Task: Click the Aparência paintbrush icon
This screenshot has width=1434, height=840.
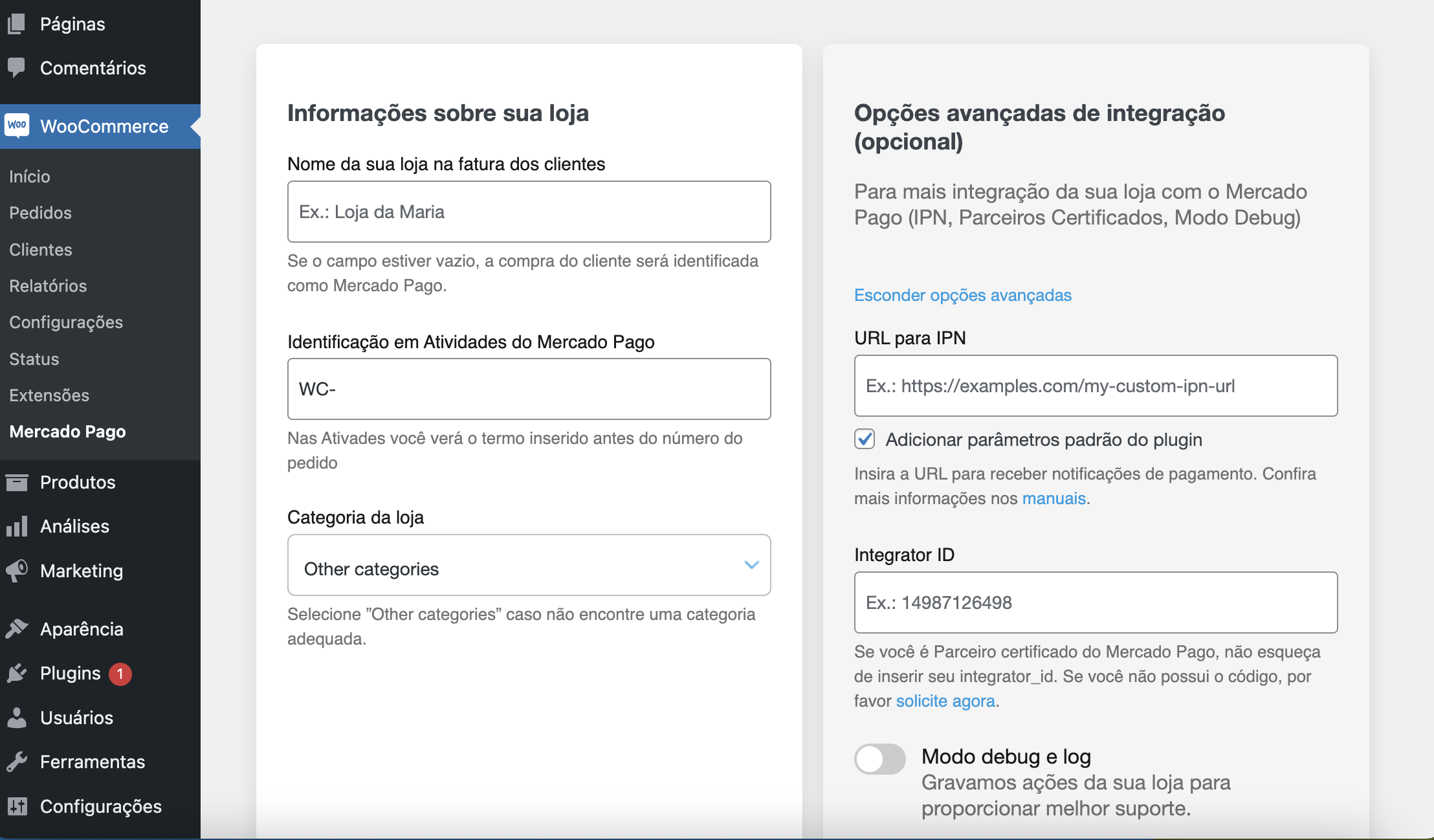Action: click(x=17, y=628)
